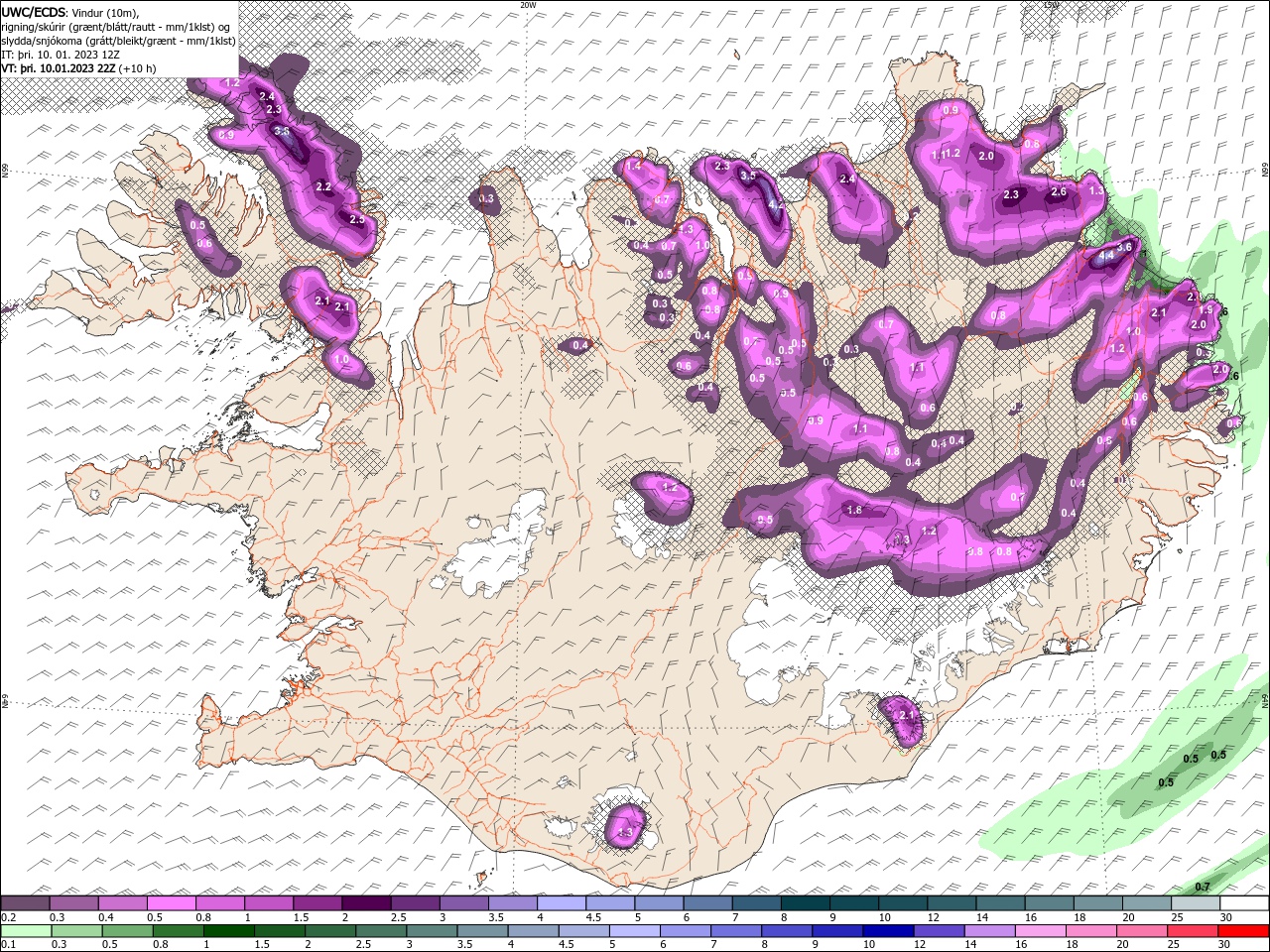
Task: Click the 'slydda/snjókoma' legend description line
Action: click(118, 41)
